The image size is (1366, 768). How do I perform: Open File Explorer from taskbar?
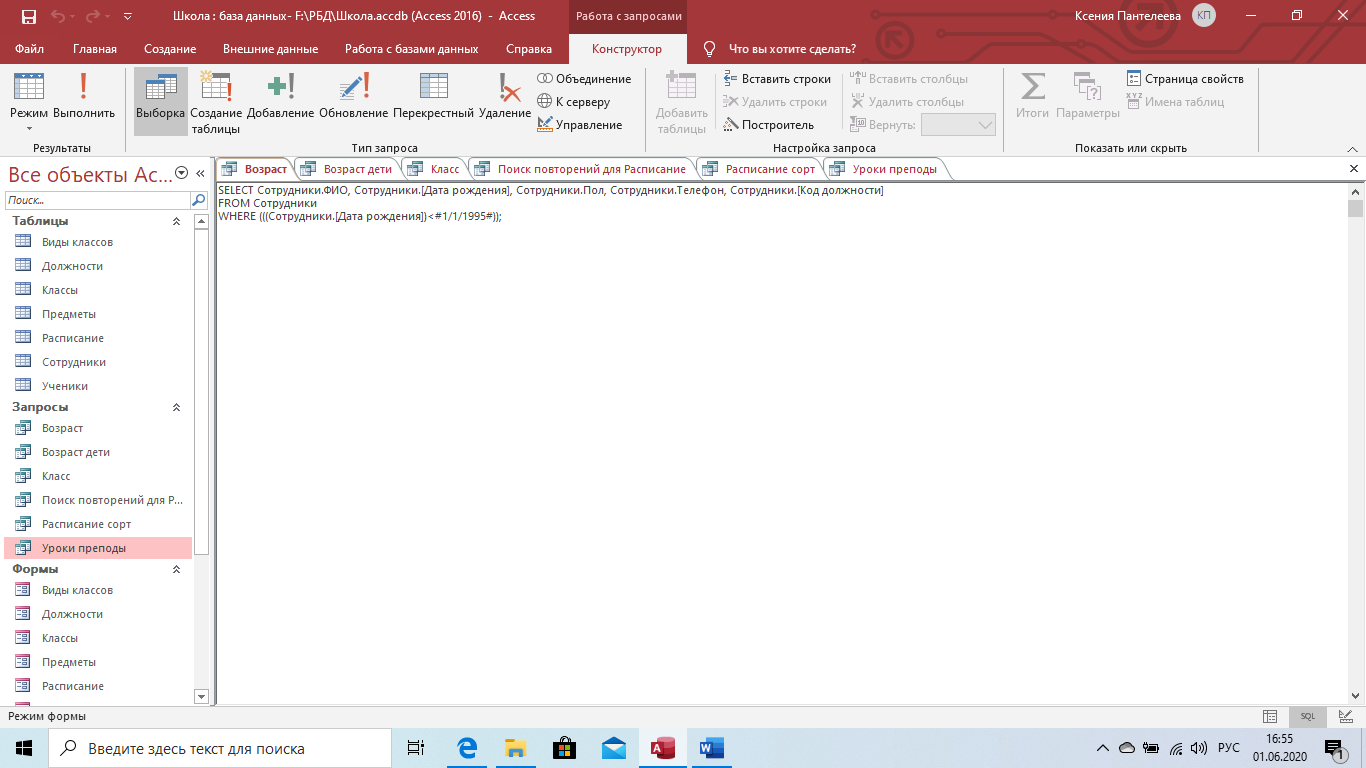click(x=515, y=748)
